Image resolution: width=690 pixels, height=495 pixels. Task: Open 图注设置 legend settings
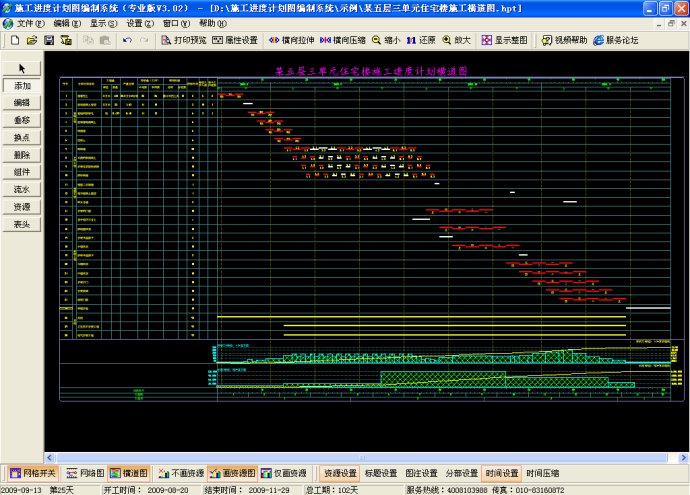coord(421,473)
